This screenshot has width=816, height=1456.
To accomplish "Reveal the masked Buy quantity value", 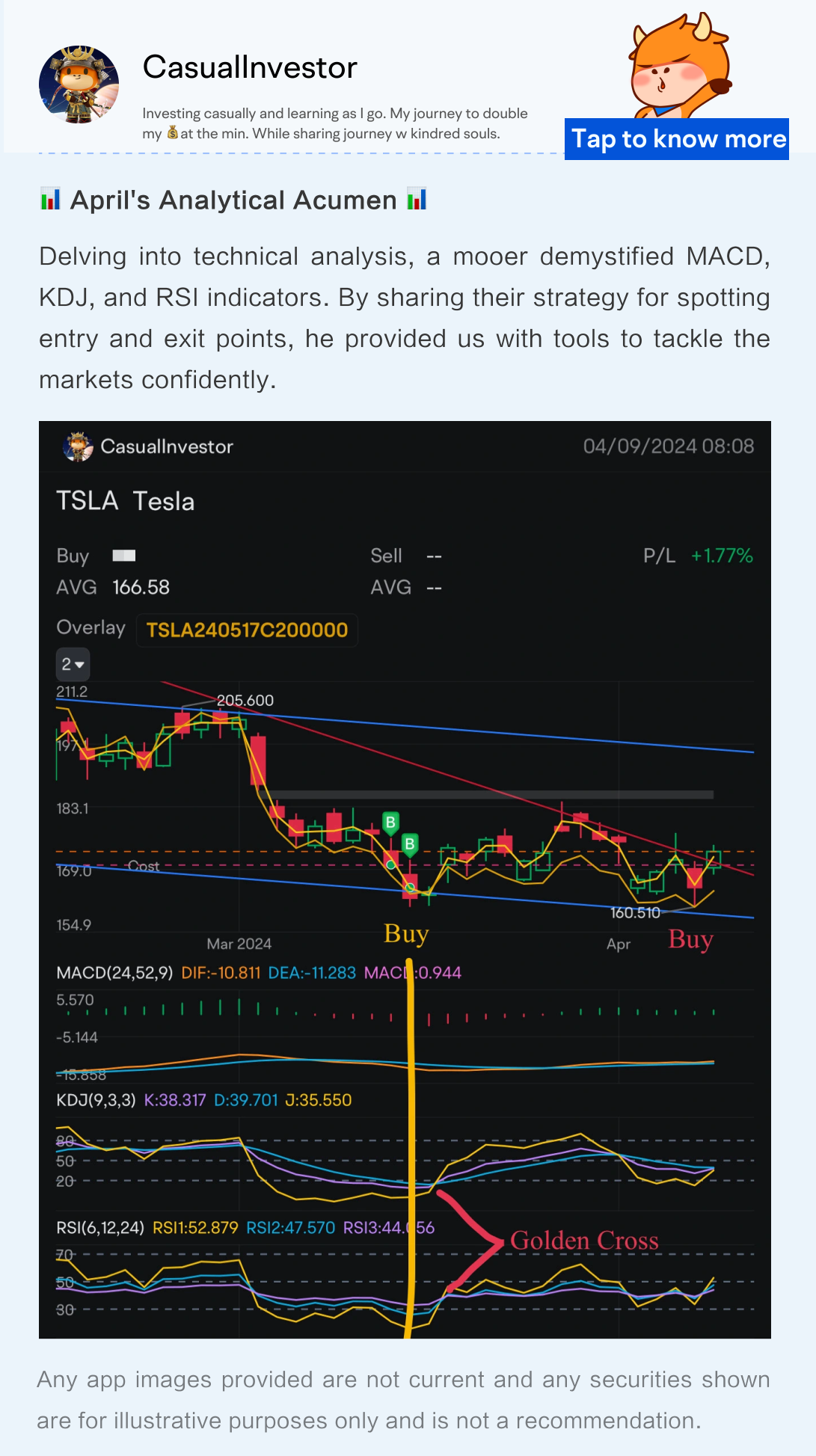I will [124, 556].
